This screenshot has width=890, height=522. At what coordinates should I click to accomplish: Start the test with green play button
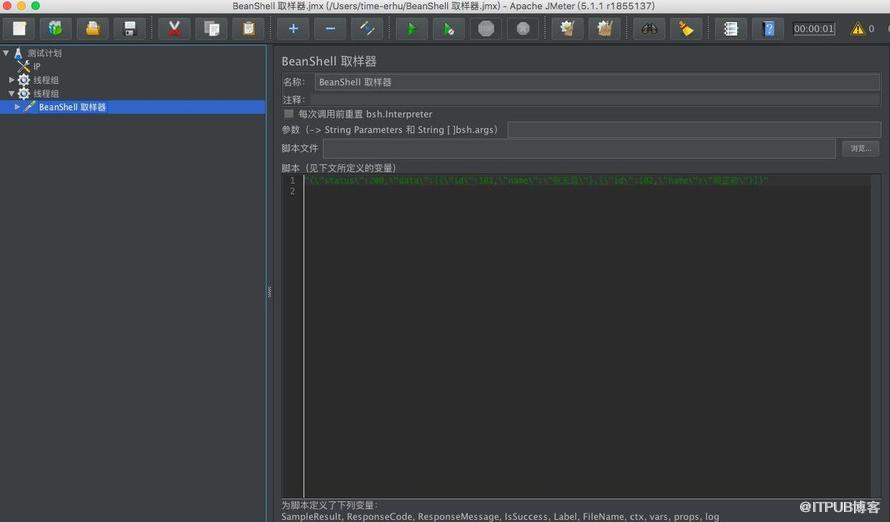point(412,29)
